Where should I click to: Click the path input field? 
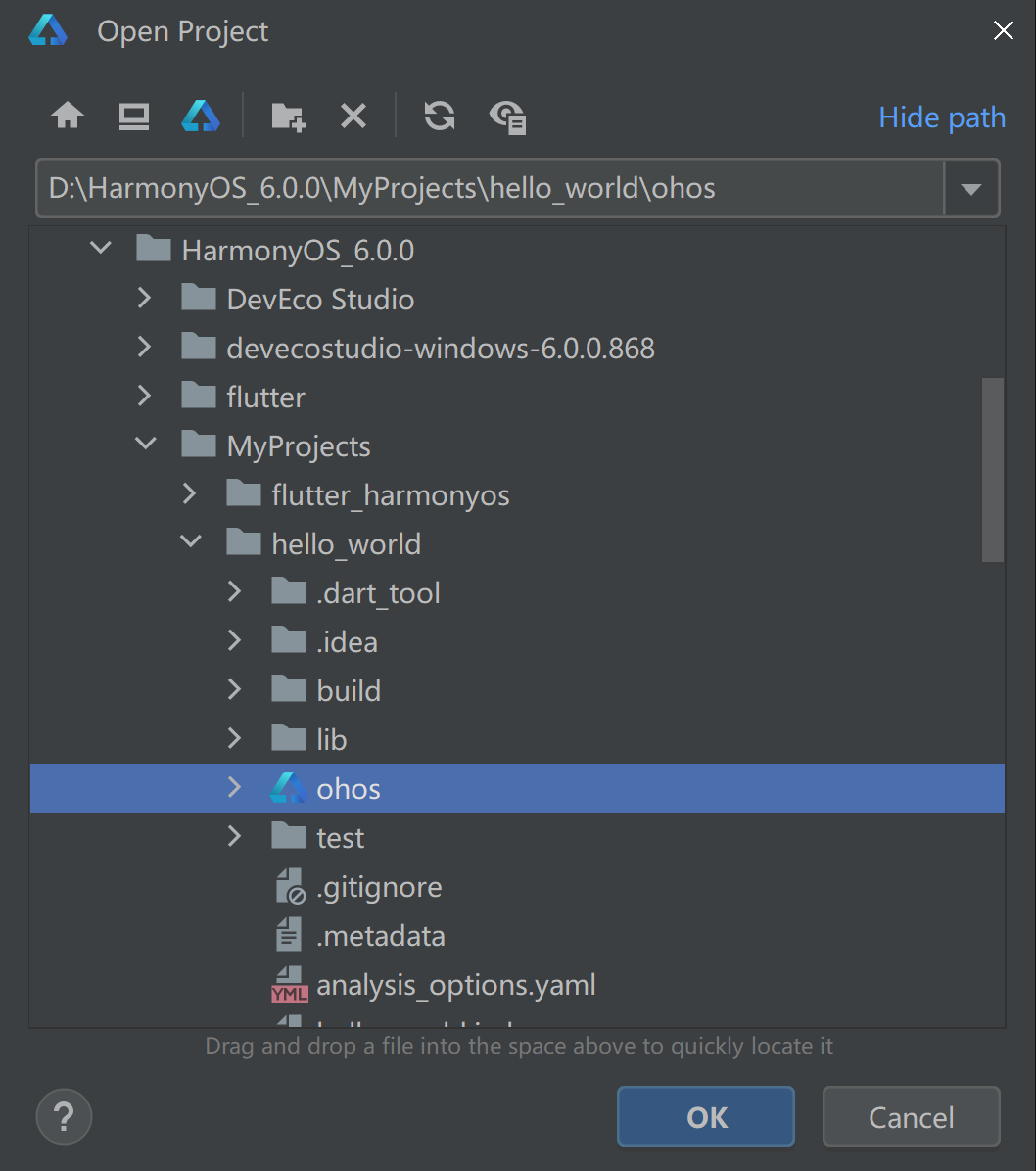490,188
